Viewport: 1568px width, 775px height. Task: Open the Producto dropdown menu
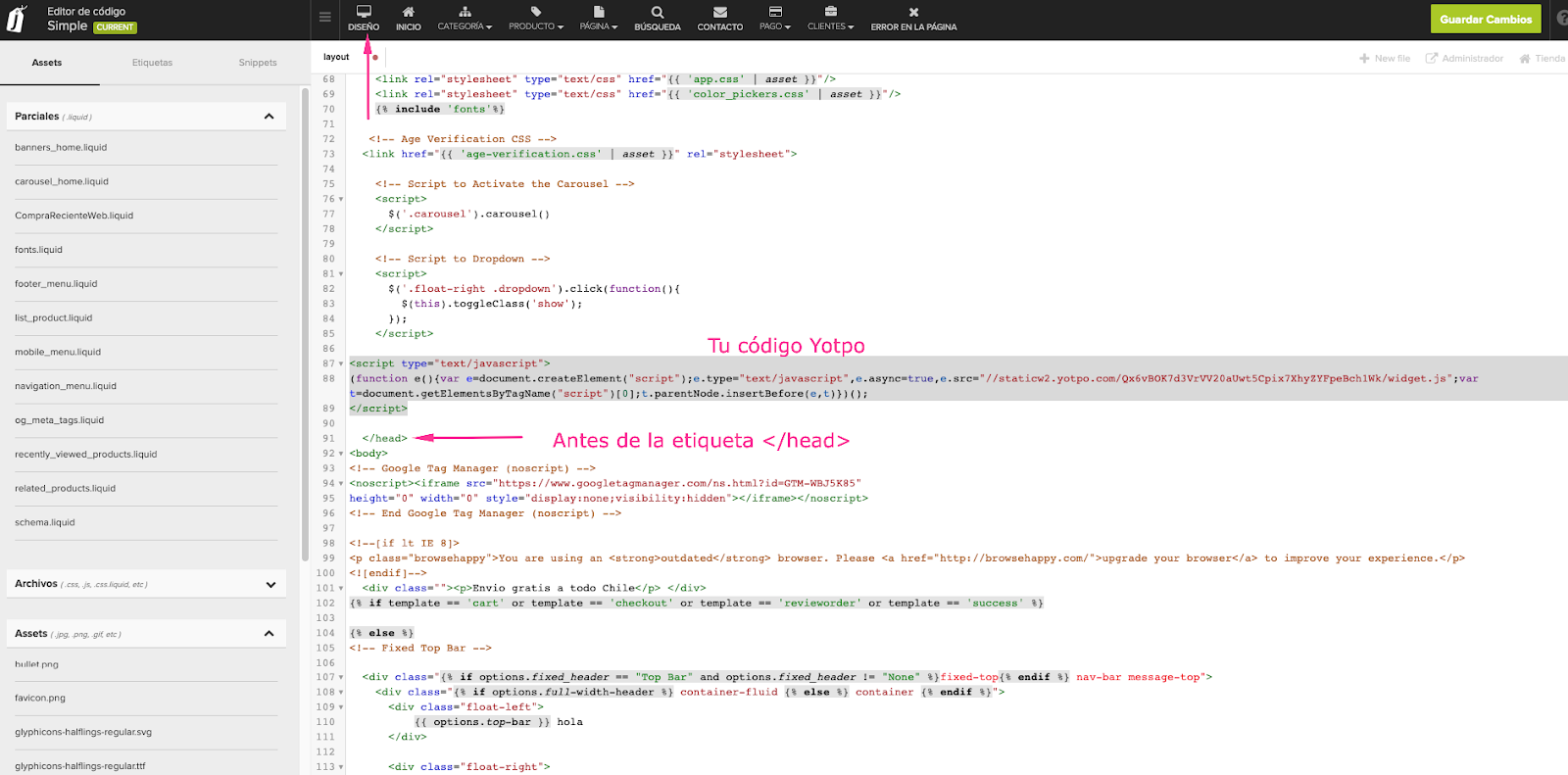pos(535,26)
